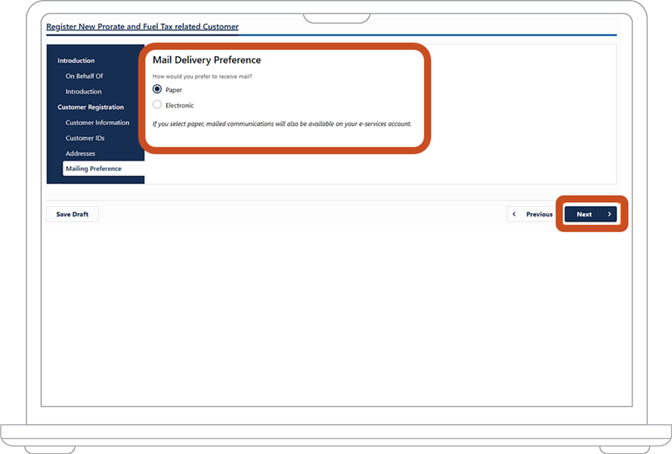Screen dimensions: 672x454
Task: Open Register New Prorate and Fuel Tax related Customer link
Action: point(142,27)
